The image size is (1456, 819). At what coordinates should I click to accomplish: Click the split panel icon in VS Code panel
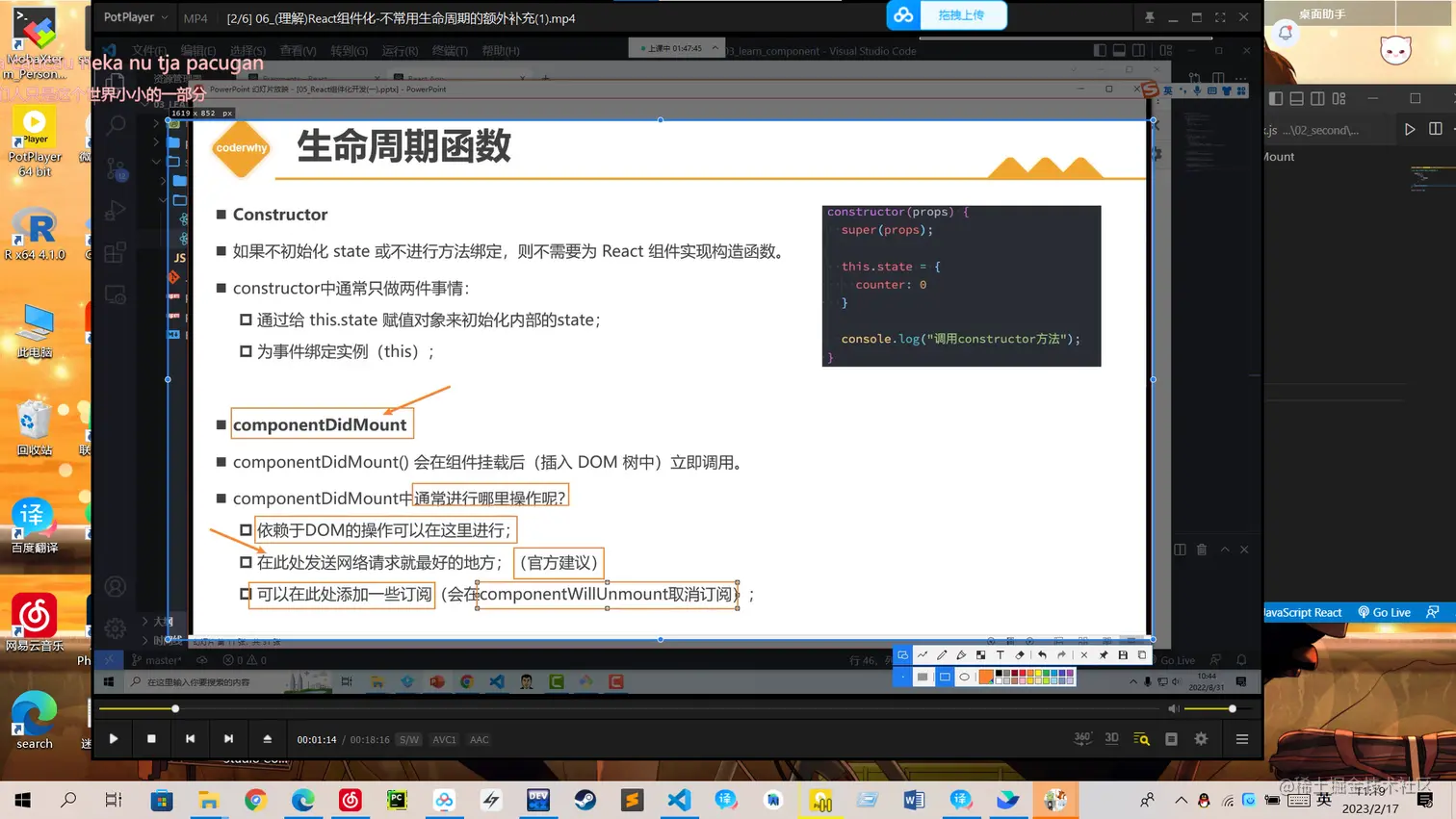(x=1180, y=550)
